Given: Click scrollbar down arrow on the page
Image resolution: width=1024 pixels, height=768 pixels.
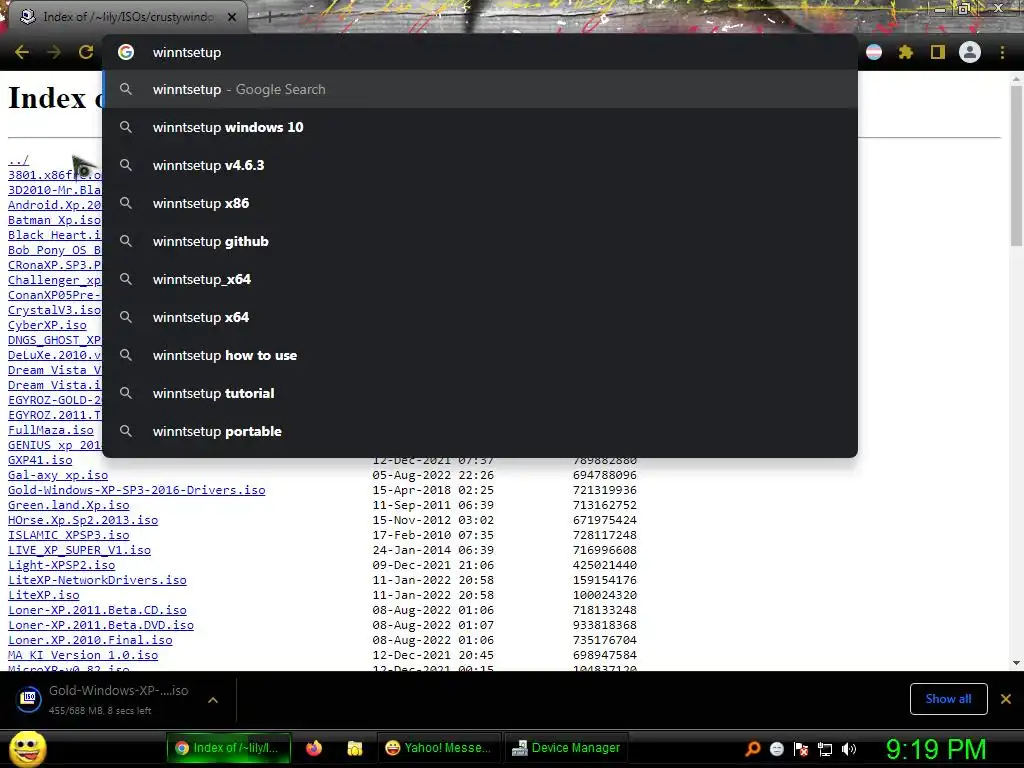Looking at the screenshot, I should point(1016,663).
